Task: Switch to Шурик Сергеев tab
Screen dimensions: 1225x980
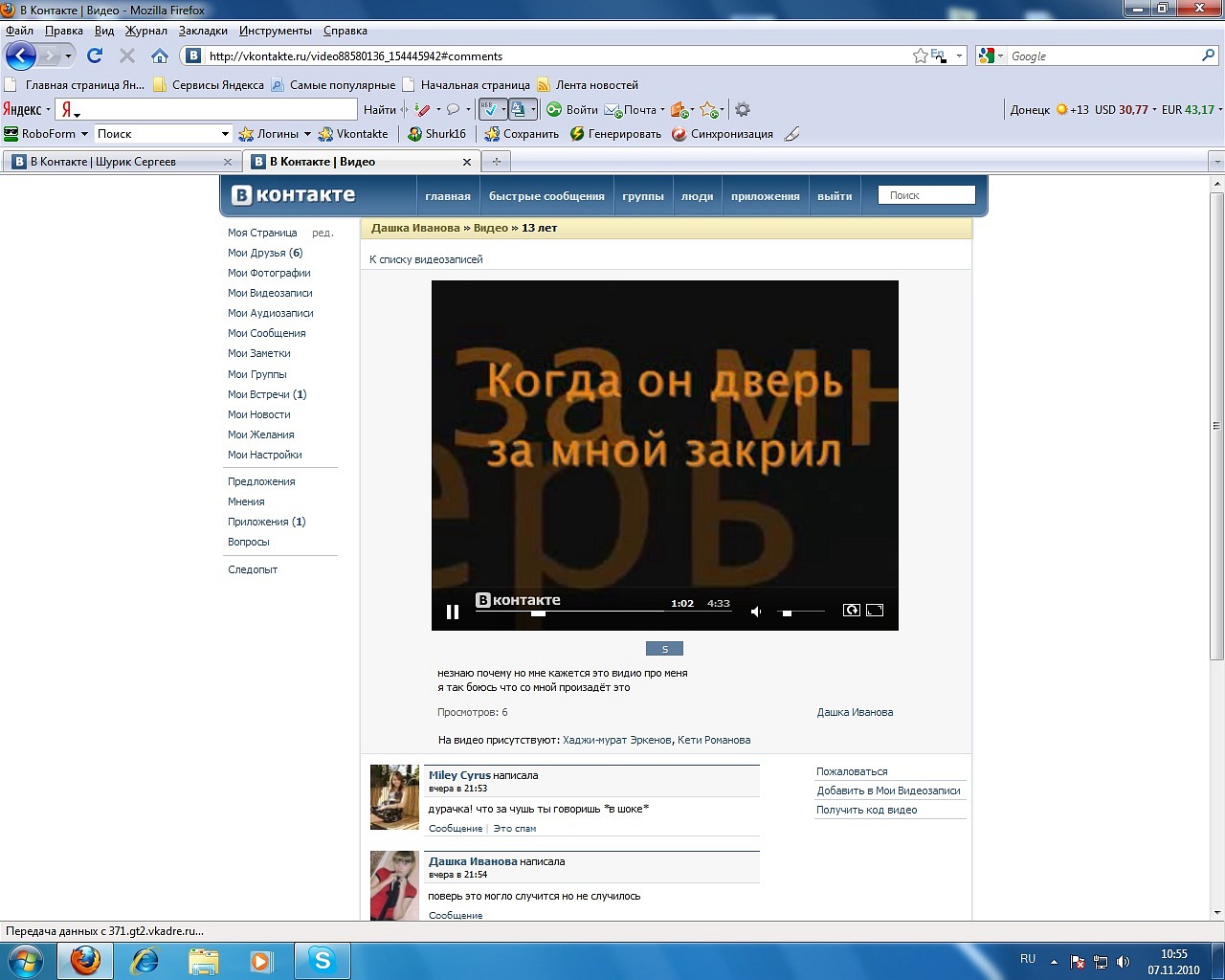Action: (x=103, y=162)
